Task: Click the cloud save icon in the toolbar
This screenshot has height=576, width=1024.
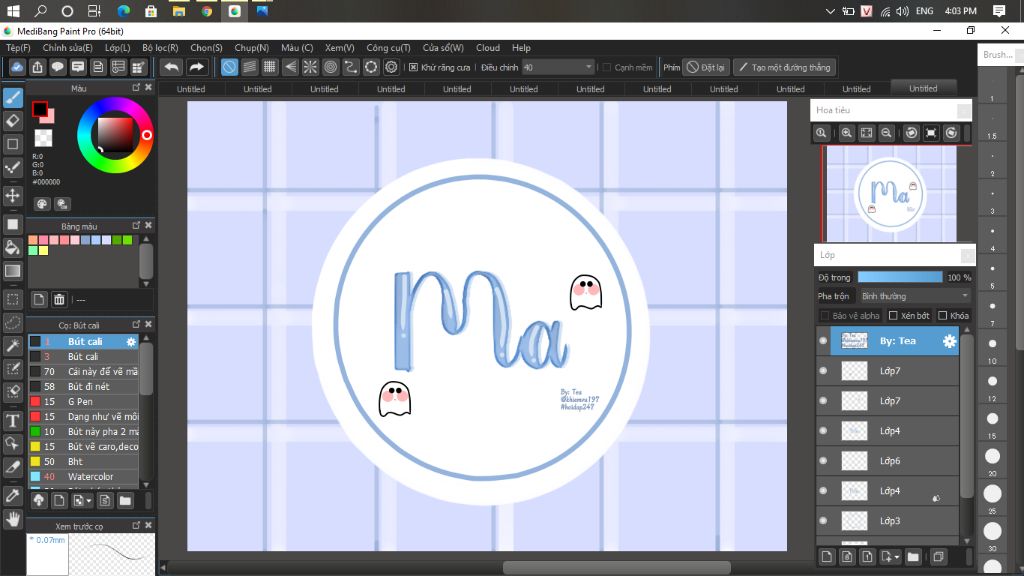Action: 17,67
